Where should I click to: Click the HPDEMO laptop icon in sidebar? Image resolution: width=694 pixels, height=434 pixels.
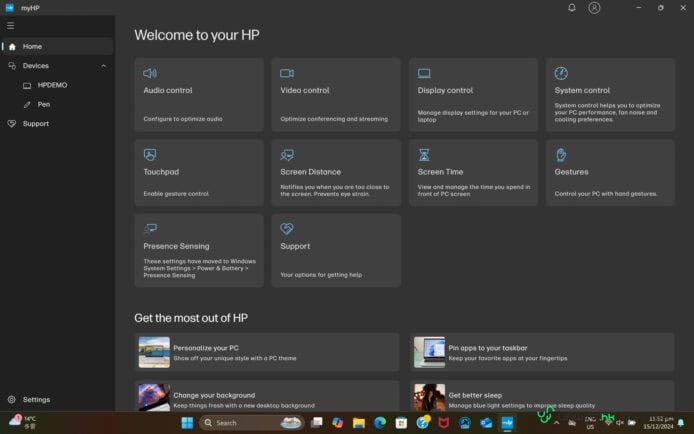(27, 85)
